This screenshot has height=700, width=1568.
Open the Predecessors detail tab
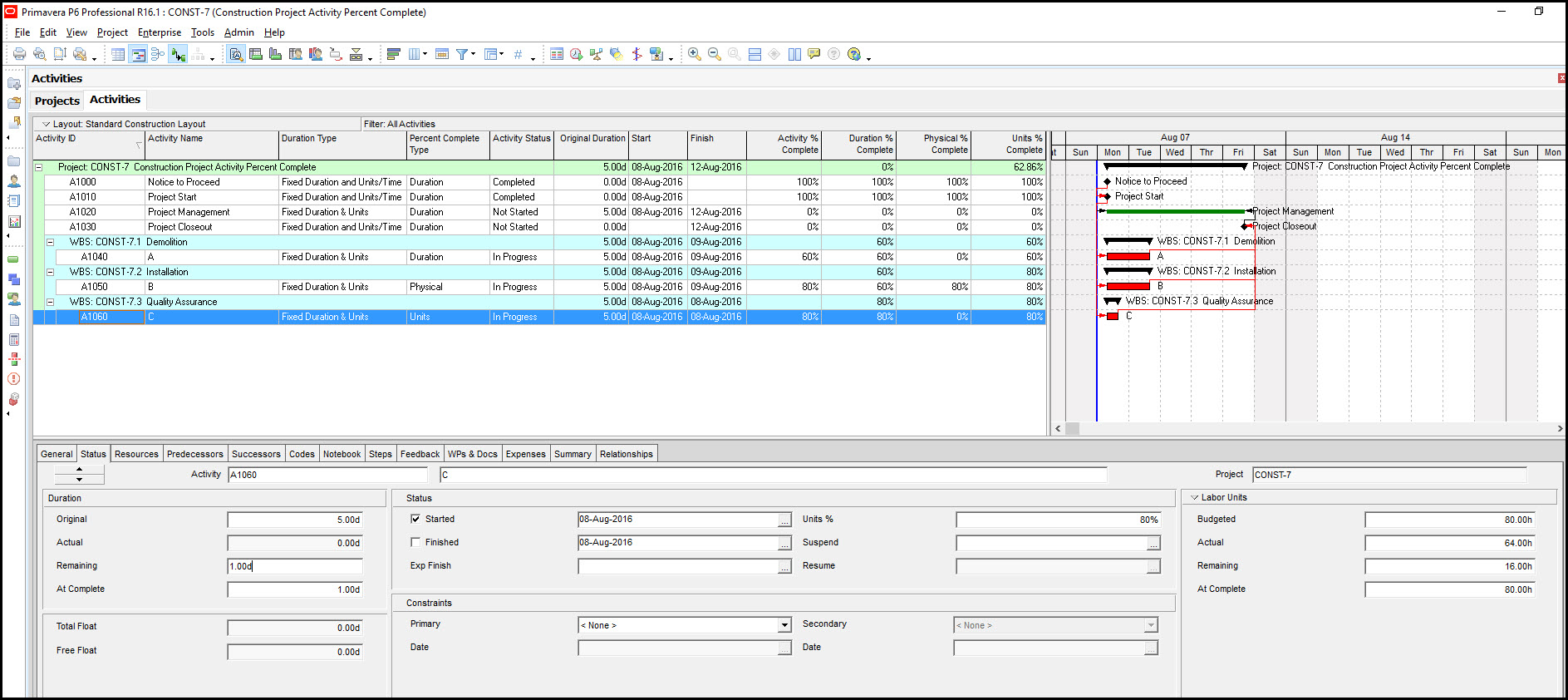[195, 454]
